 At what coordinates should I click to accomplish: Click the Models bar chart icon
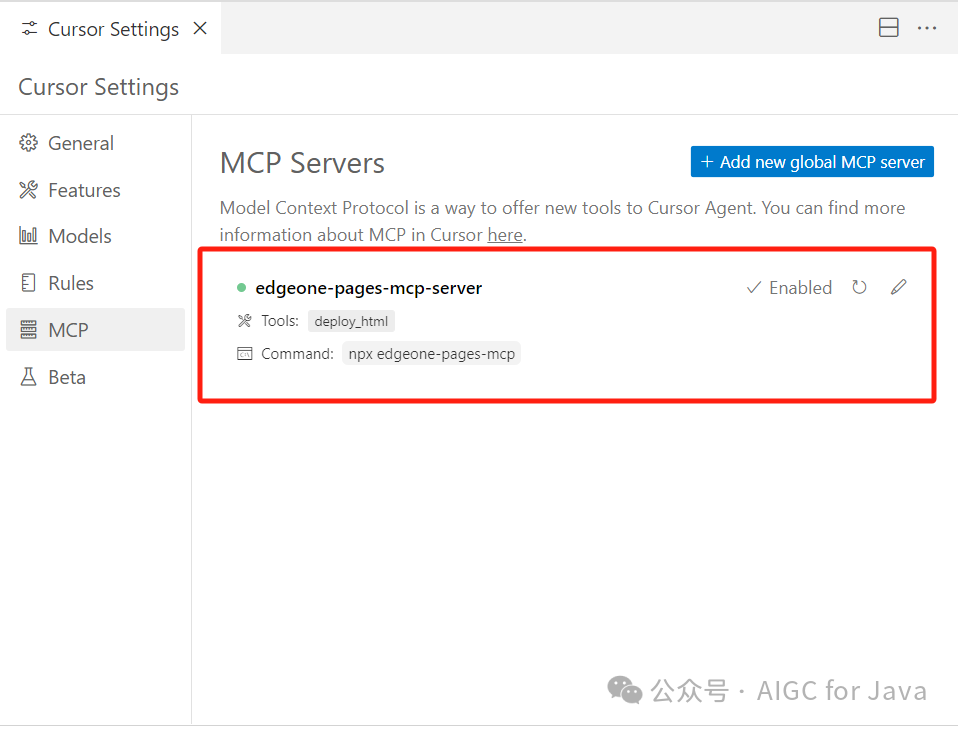coord(28,236)
